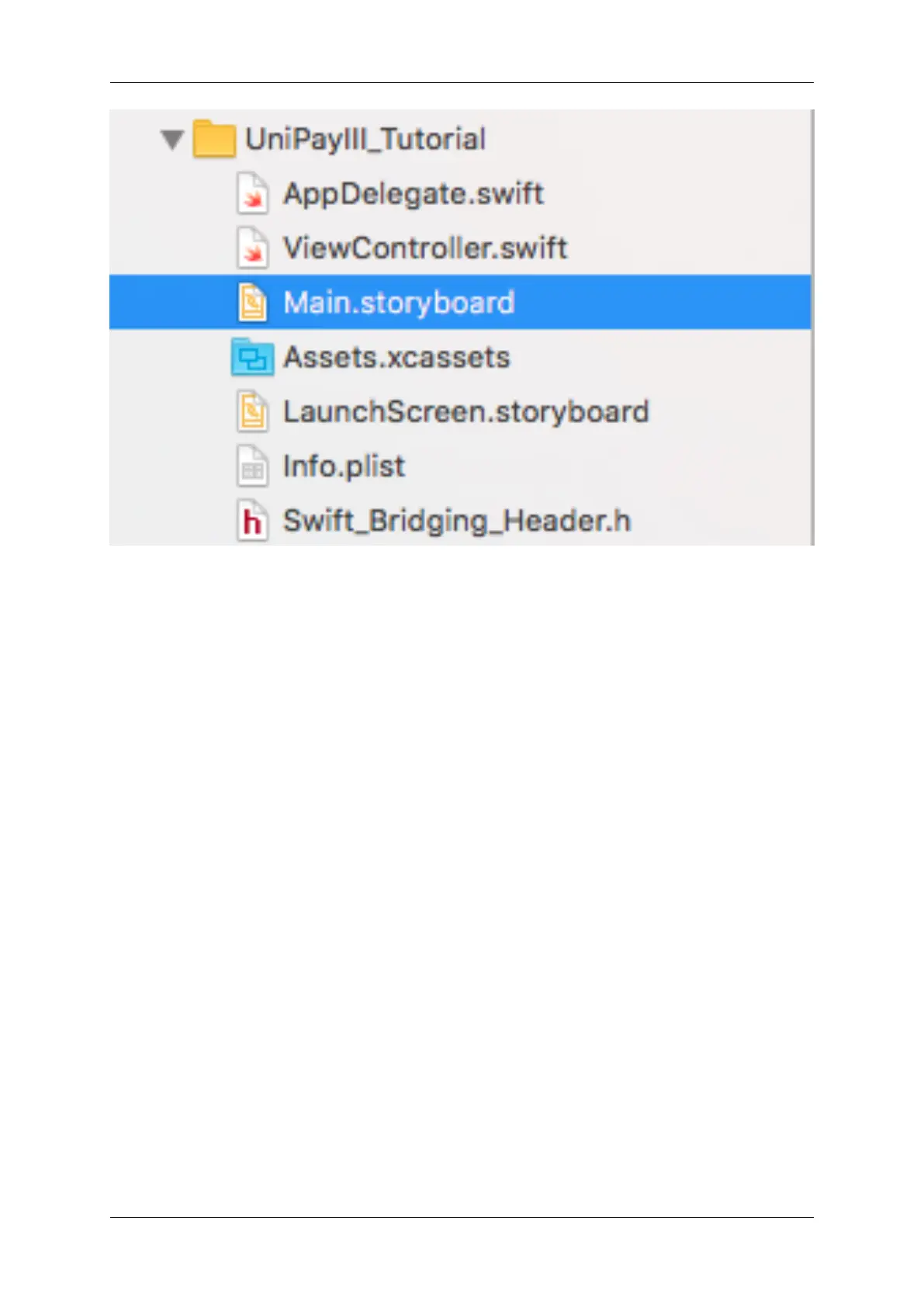Click the red h header file icon
The height and width of the screenshot is (1307, 924).
[252, 521]
